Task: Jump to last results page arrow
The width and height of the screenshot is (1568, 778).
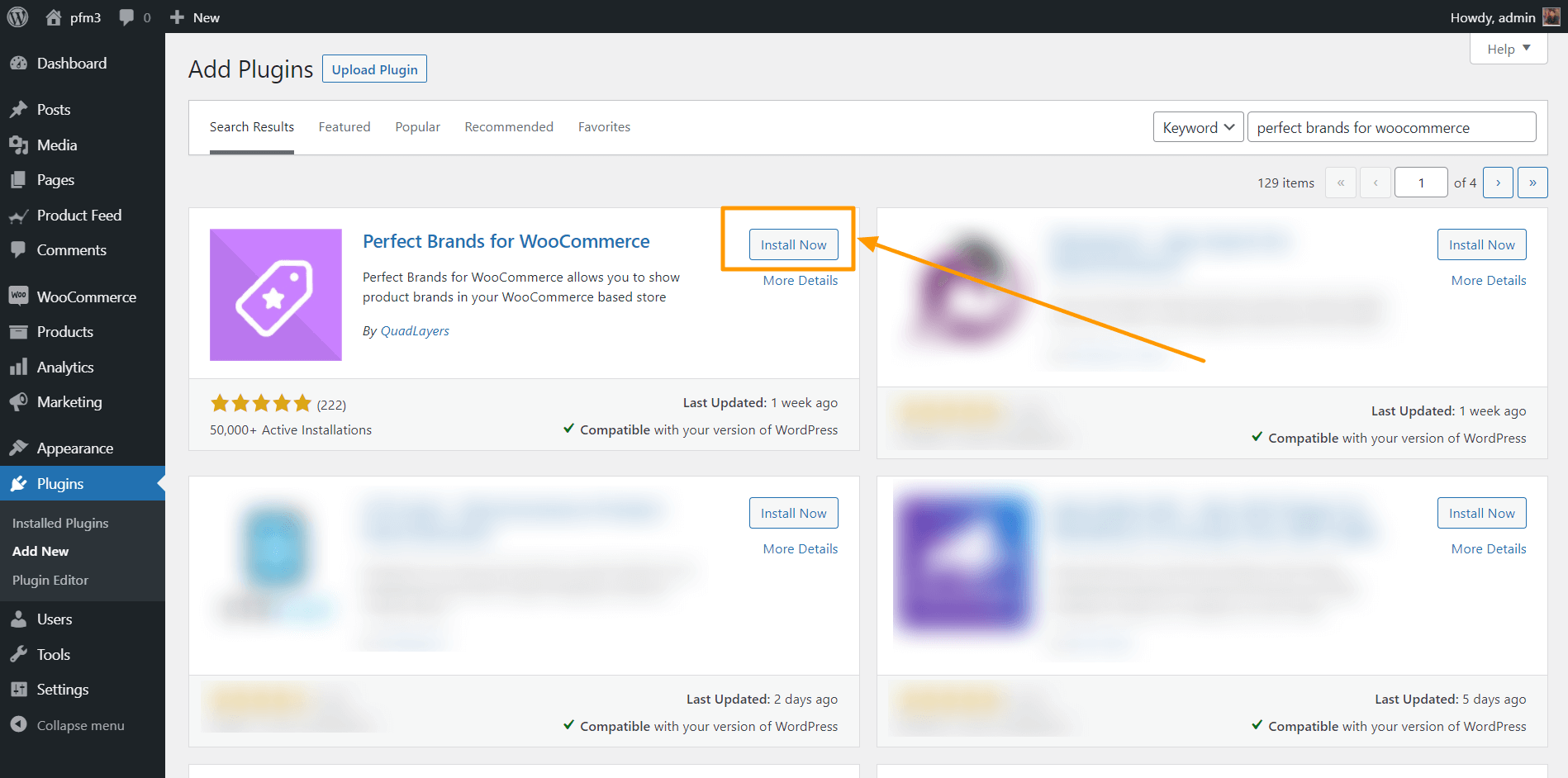Action: [1532, 183]
